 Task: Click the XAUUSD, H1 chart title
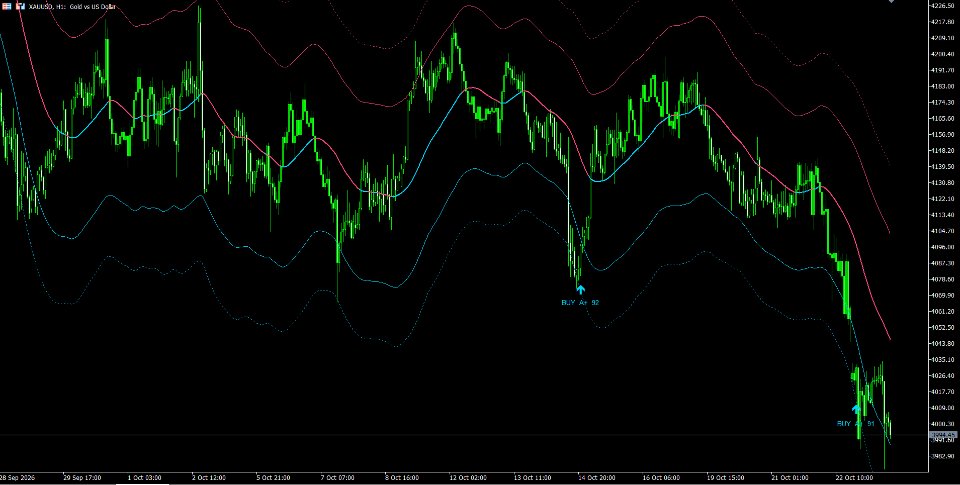pyautogui.click(x=72, y=6)
